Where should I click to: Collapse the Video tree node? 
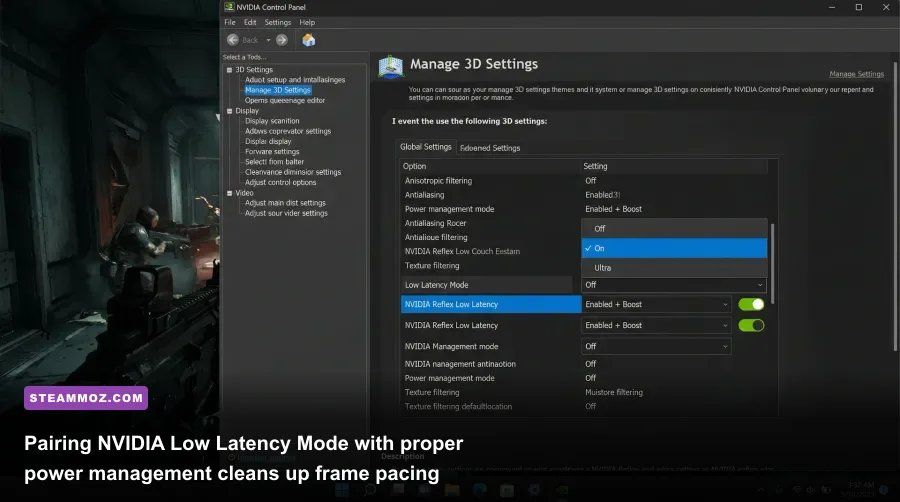[230, 193]
